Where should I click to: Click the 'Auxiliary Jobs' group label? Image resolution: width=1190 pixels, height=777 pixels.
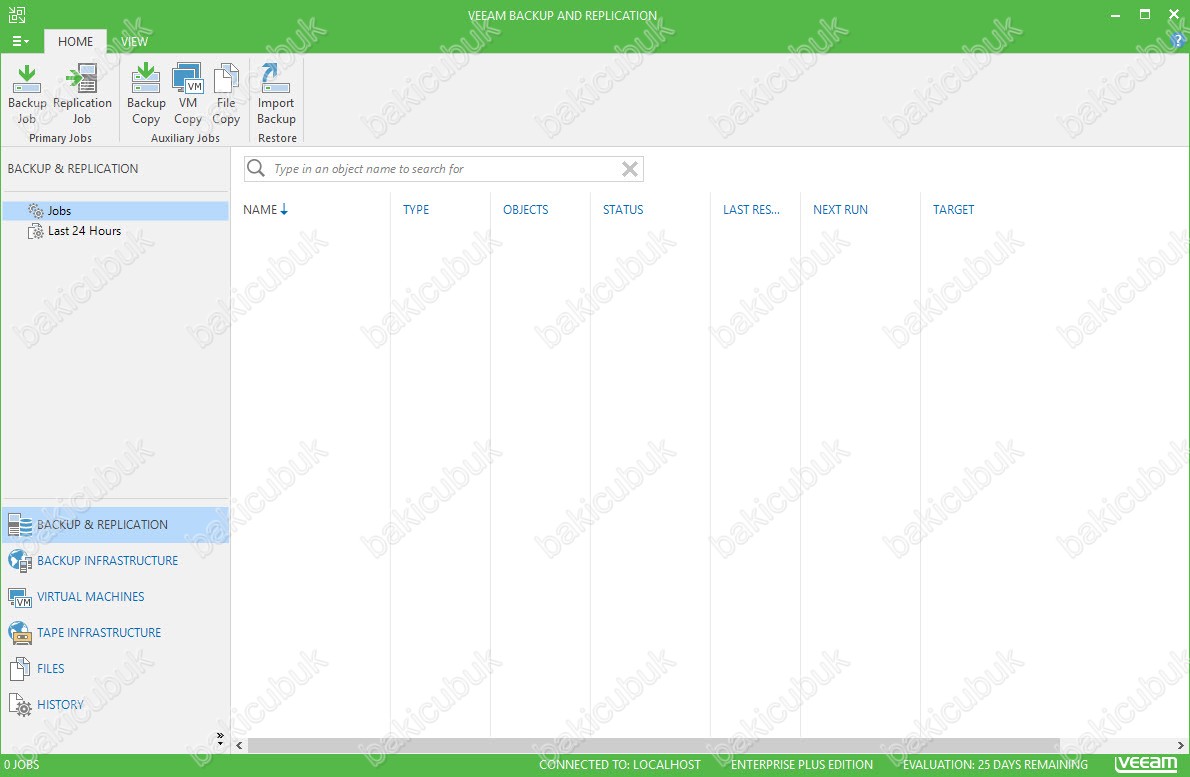185,138
